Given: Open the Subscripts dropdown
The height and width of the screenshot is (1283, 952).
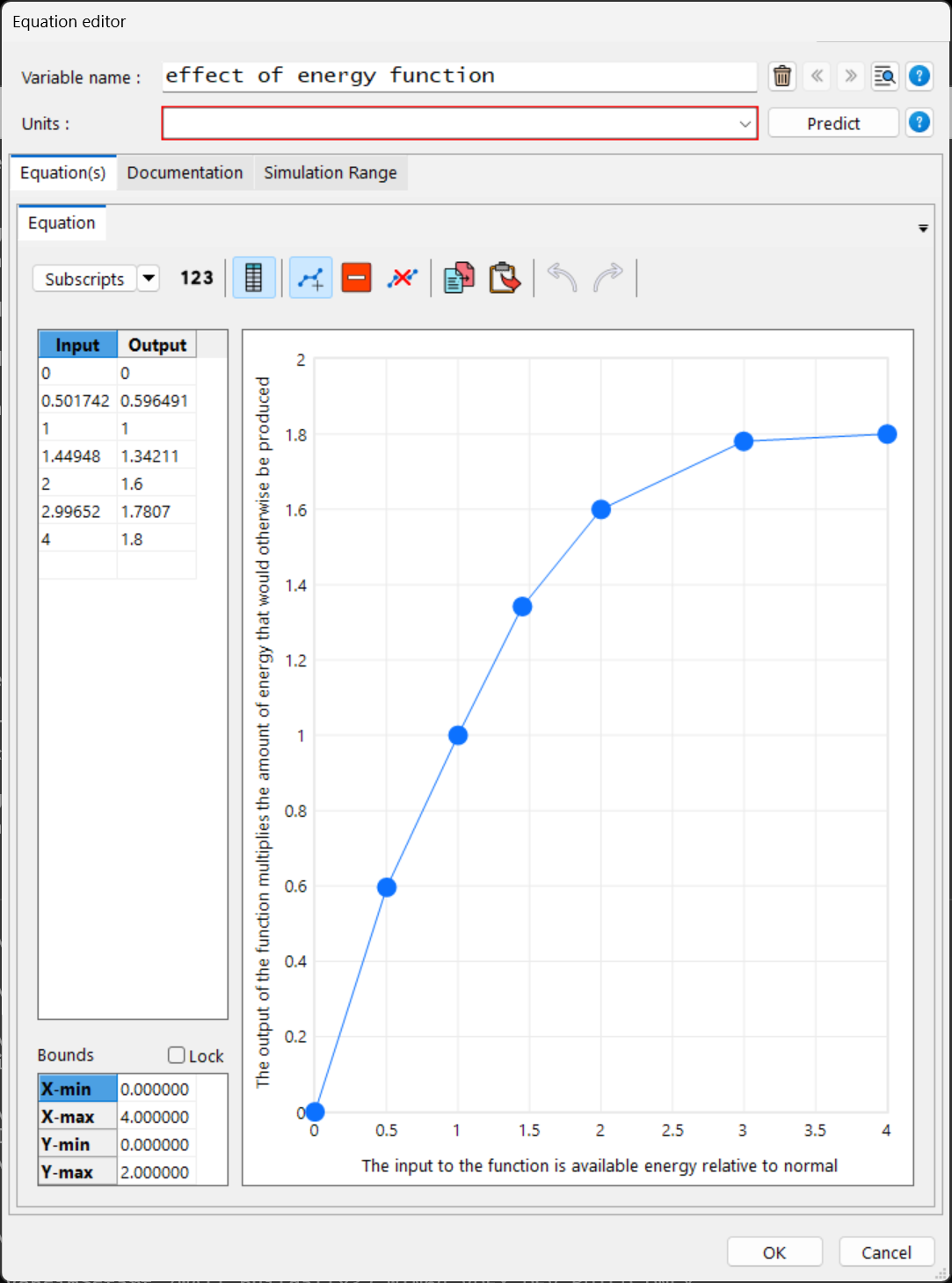Looking at the screenshot, I should [149, 278].
